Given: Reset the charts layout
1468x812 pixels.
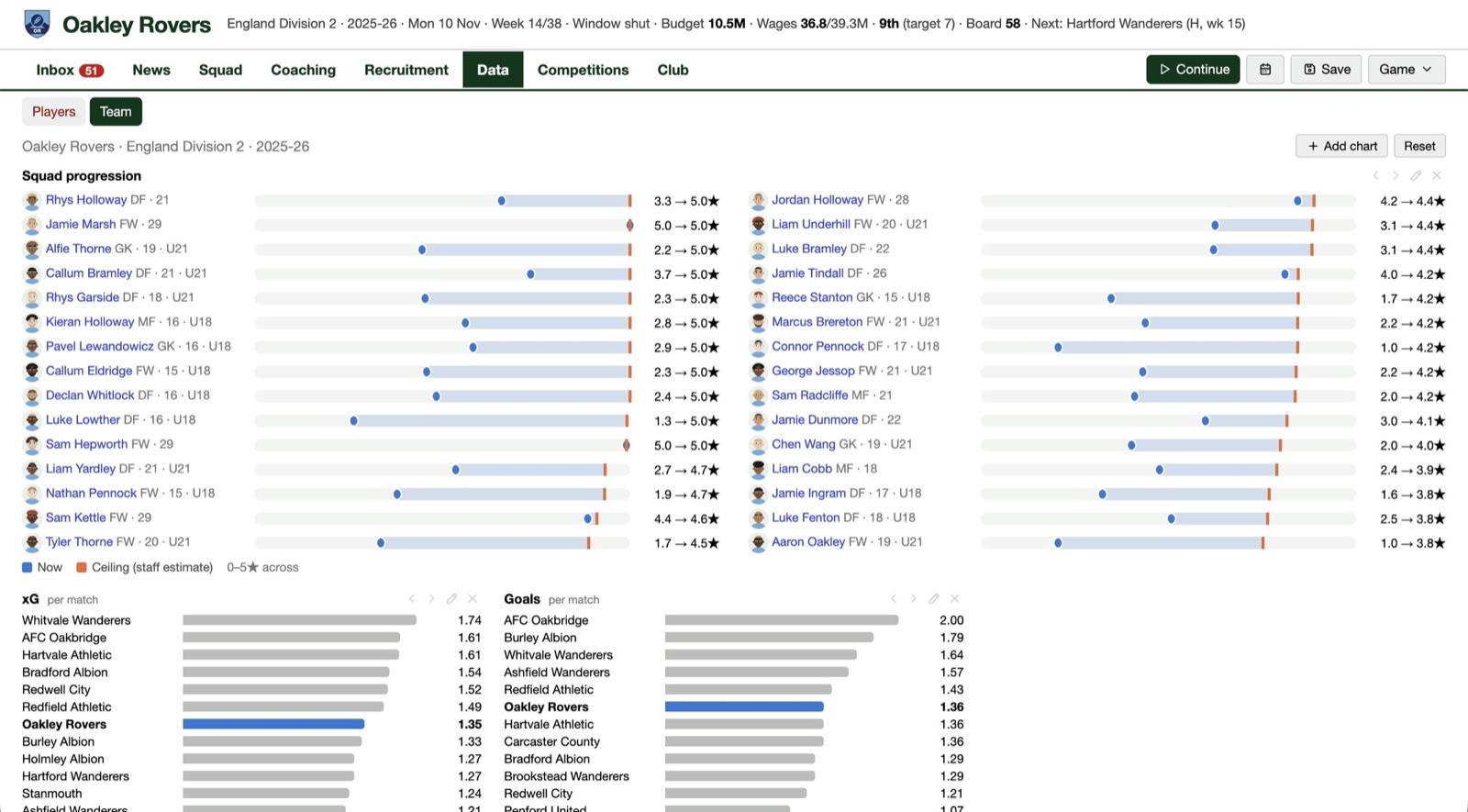Looking at the screenshot, I should (1419, 146).
